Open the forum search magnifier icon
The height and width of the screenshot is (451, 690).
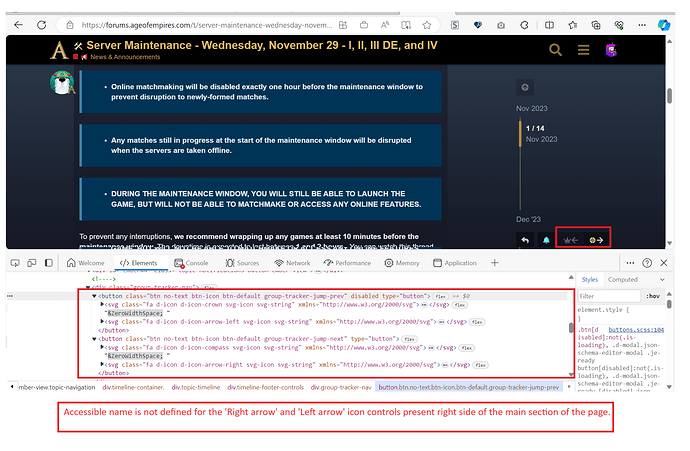[x=555, y=50]
